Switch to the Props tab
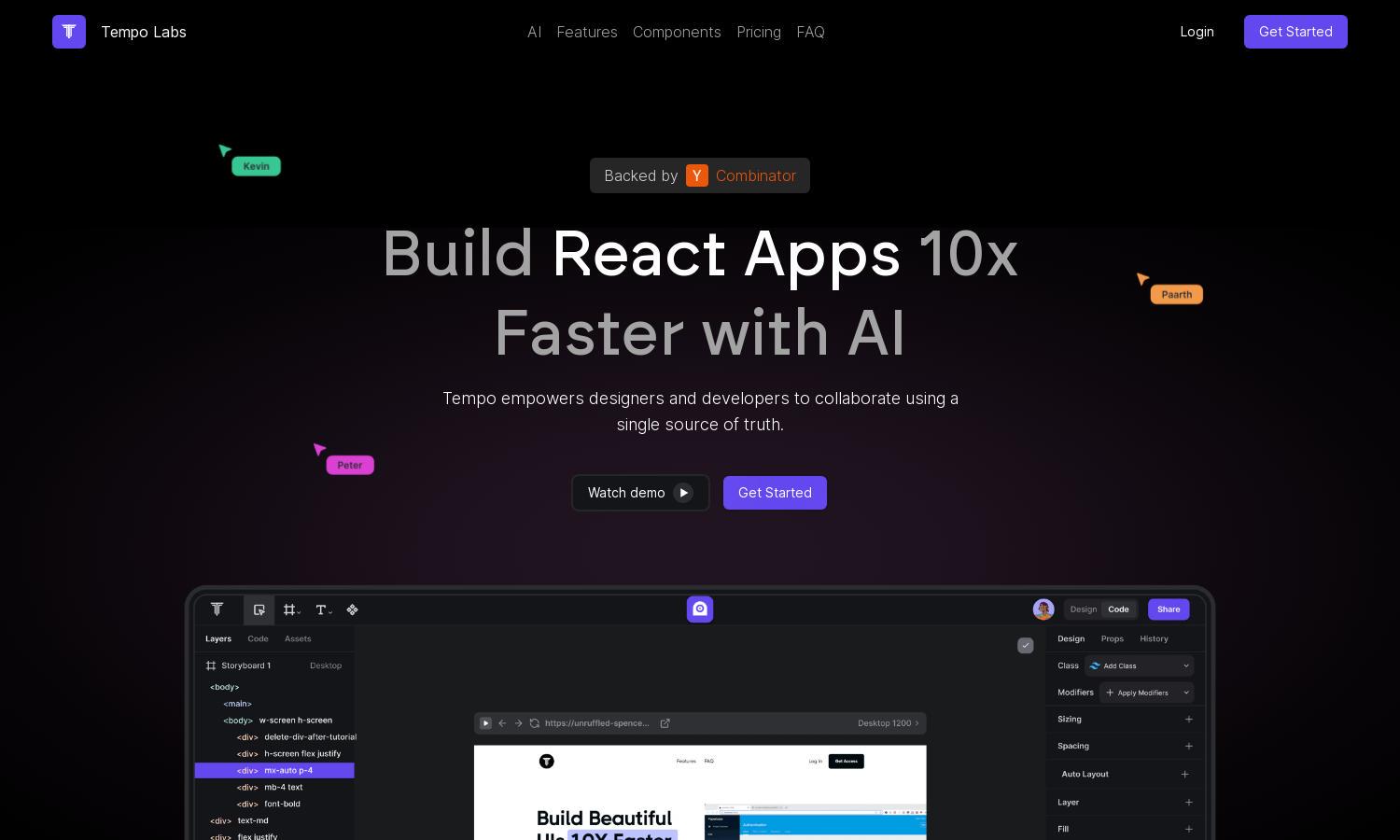The width and height of the screenshot is (1400, 840). tap(1112, 639)
